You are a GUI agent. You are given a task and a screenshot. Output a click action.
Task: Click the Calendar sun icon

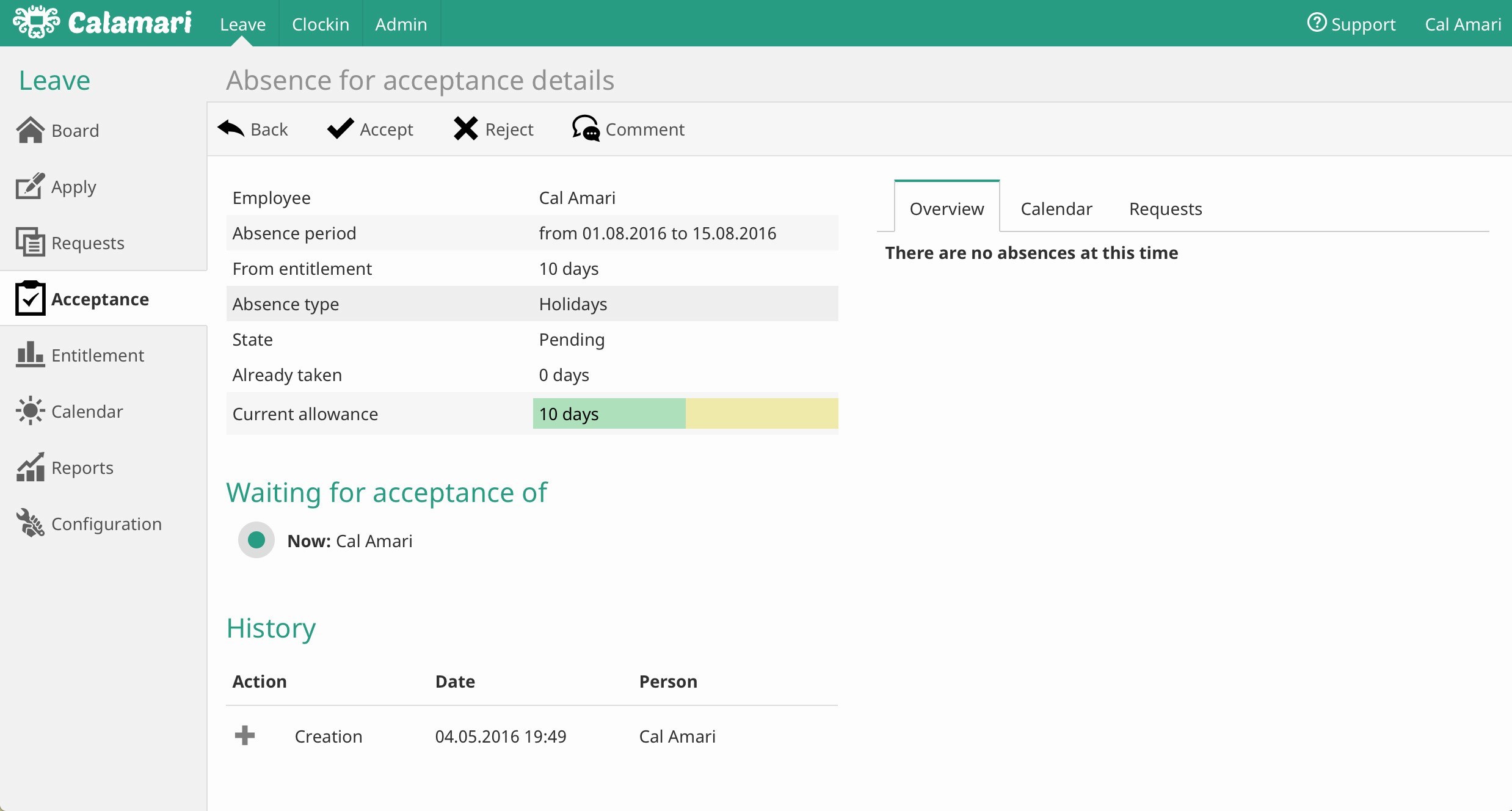coord(30,411)
